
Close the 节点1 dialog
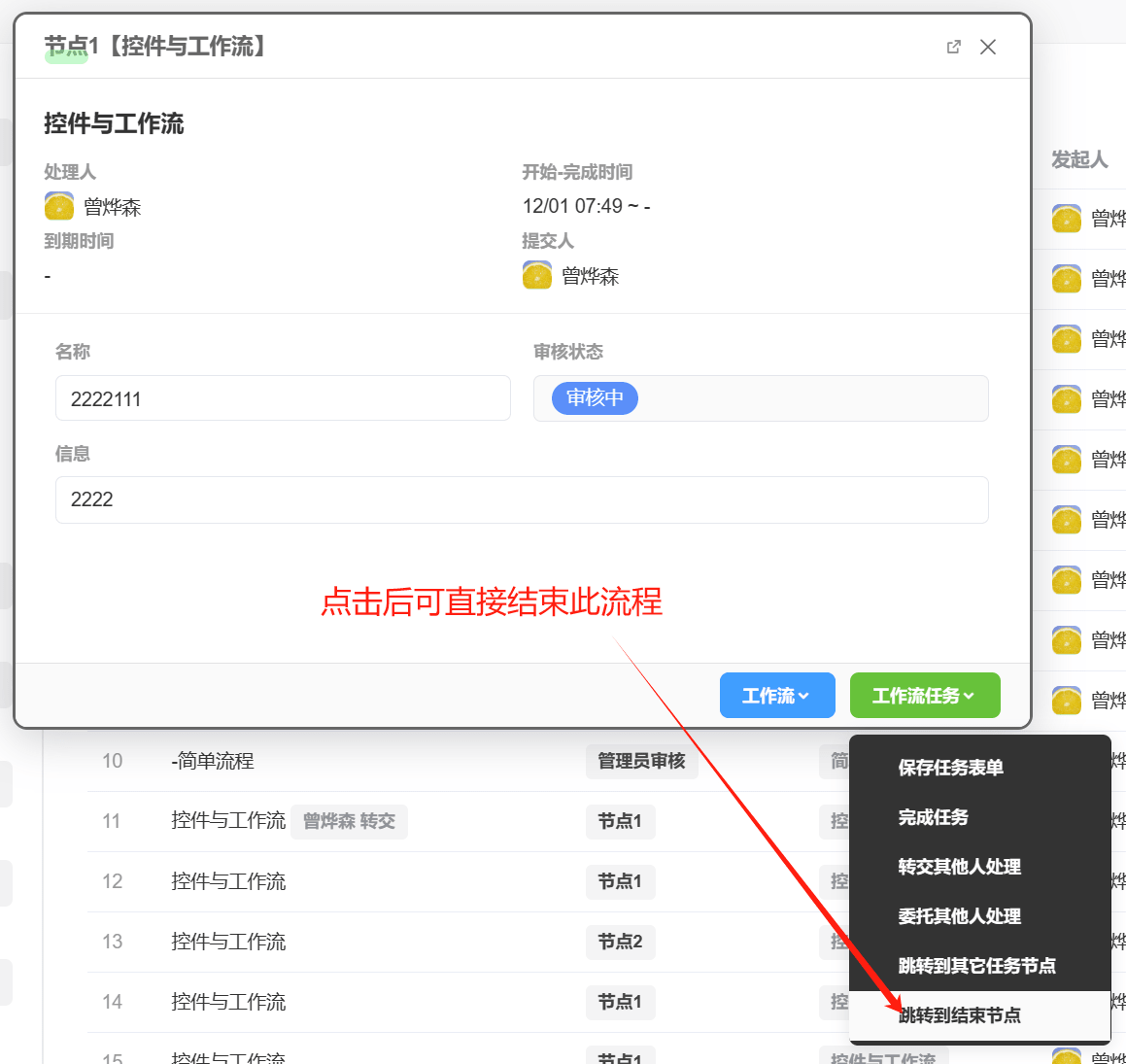click(x=988, y=47)
